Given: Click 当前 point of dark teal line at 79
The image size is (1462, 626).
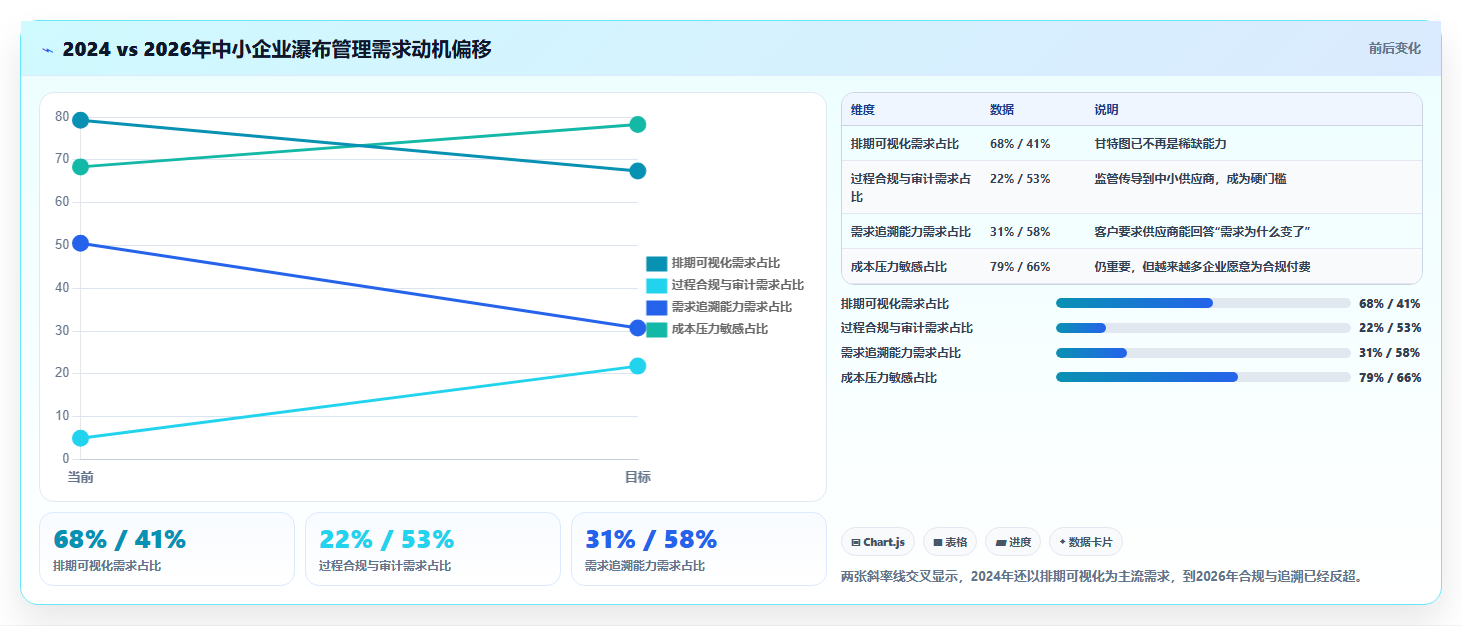Looking at the screenshot, I should click(x=81, y=121).
